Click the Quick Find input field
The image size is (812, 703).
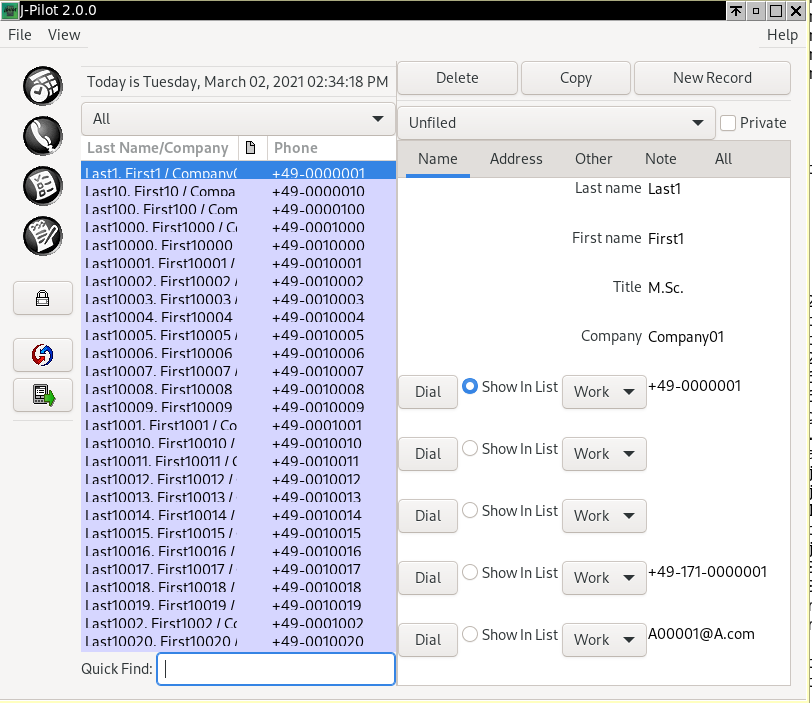tap(275, 669)
